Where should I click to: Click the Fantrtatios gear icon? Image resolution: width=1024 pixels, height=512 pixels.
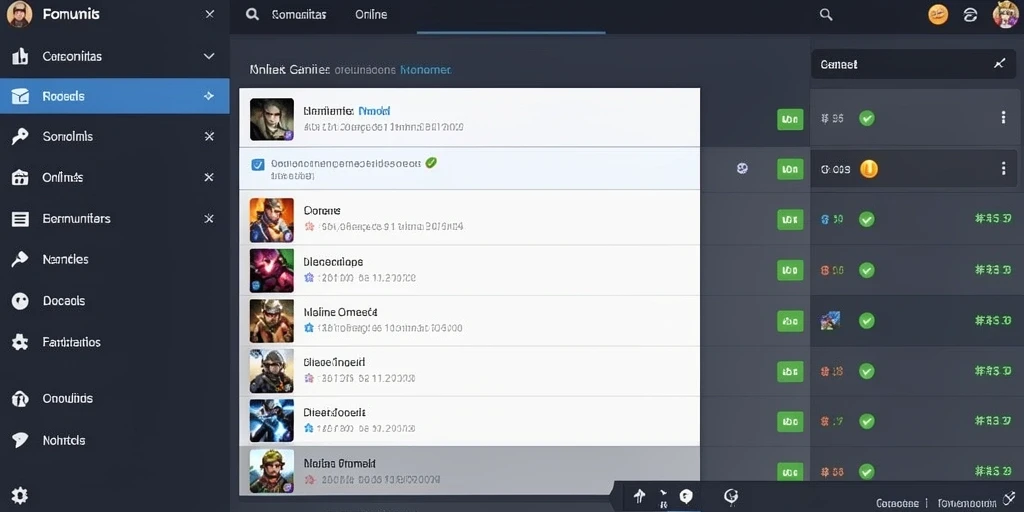(x=20, y=342)
